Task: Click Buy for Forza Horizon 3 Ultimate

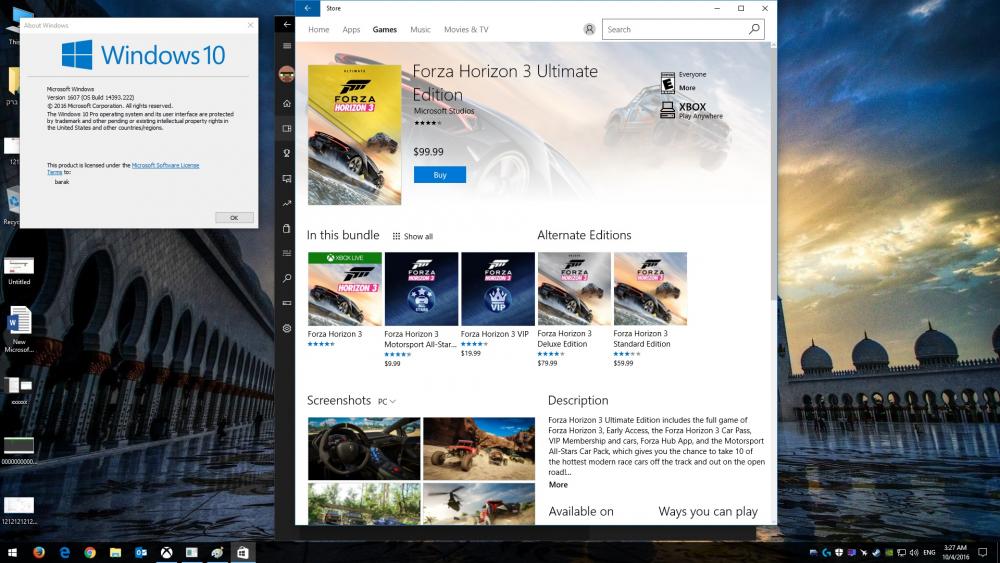Action: pos(440,175)
